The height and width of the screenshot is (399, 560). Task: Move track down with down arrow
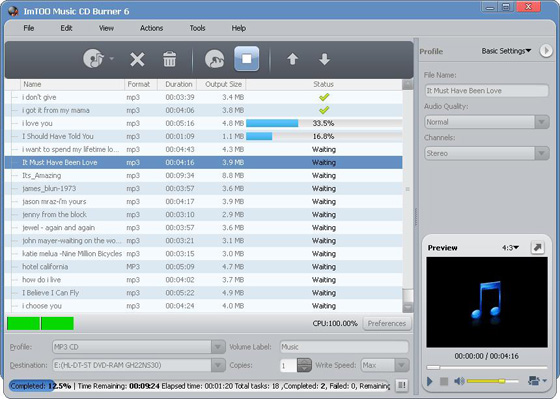(324, 59)
